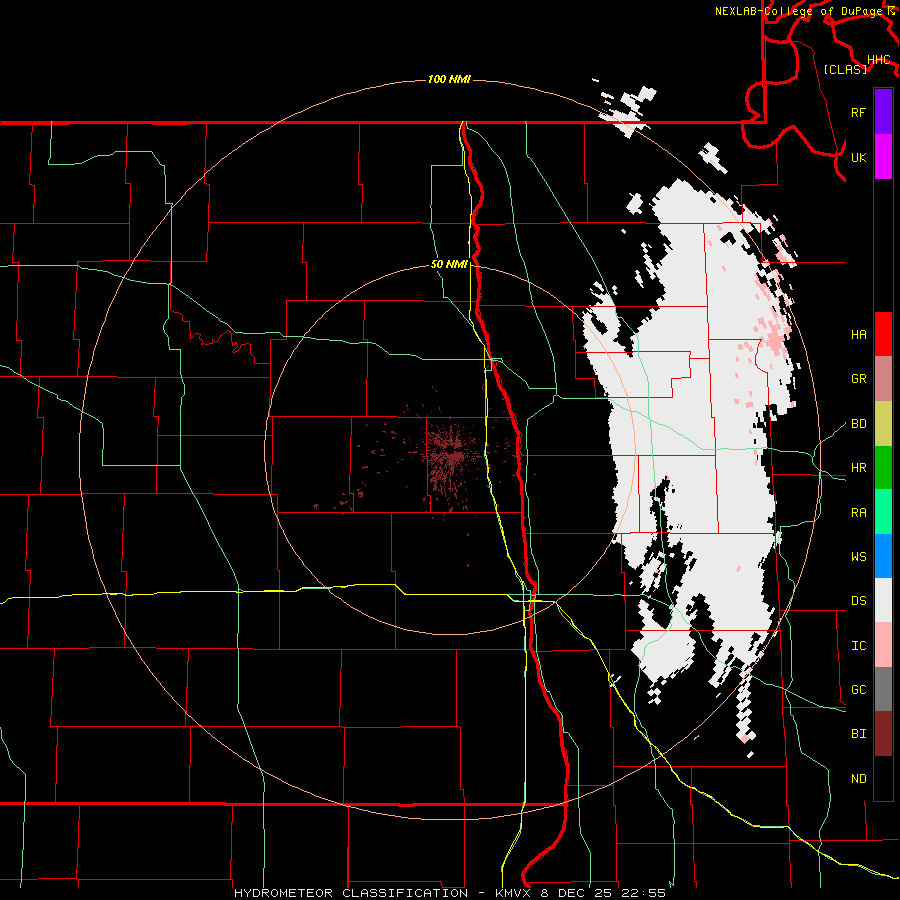Click the 'RF' legend label
The width and height of the screenshot is (900, 900).
click(858, 112)
